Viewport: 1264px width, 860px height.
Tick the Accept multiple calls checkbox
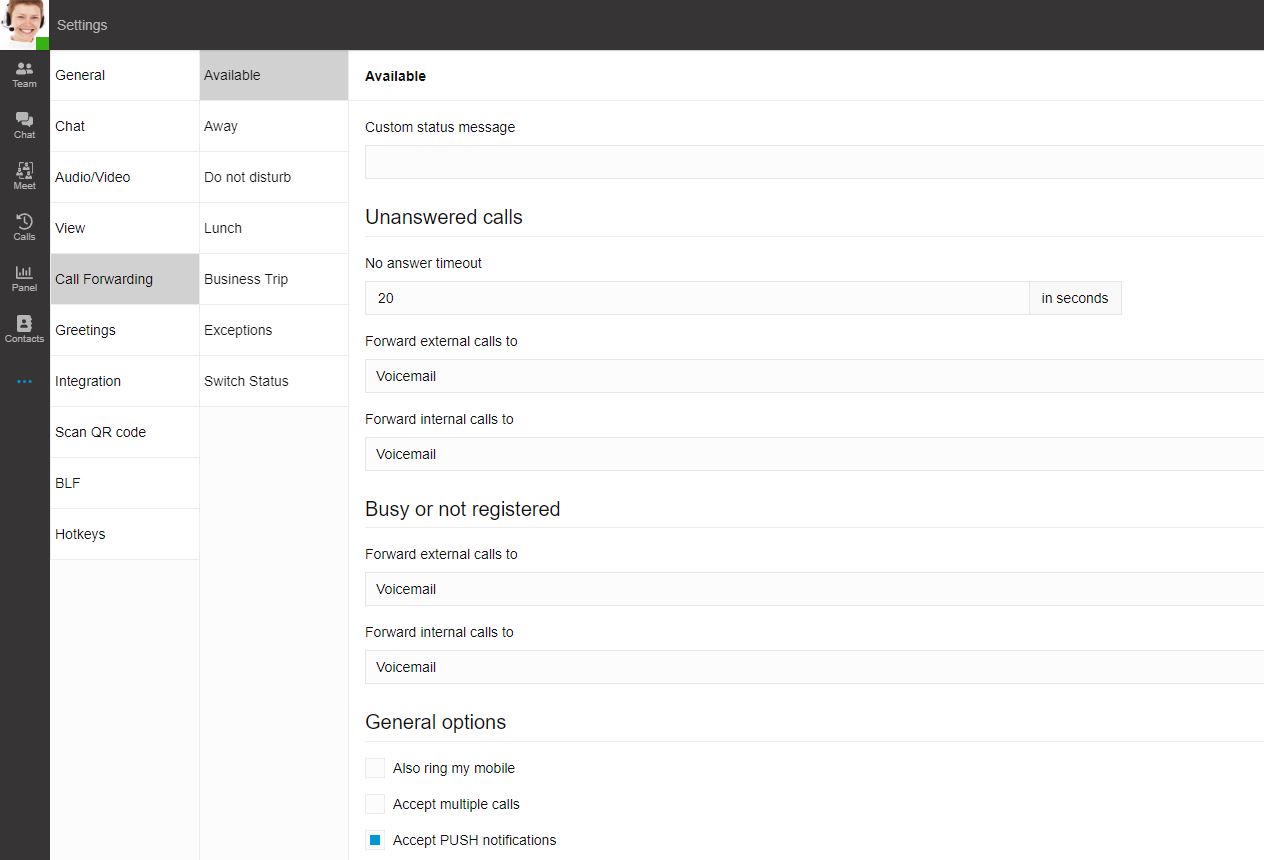tap(375, 804)
